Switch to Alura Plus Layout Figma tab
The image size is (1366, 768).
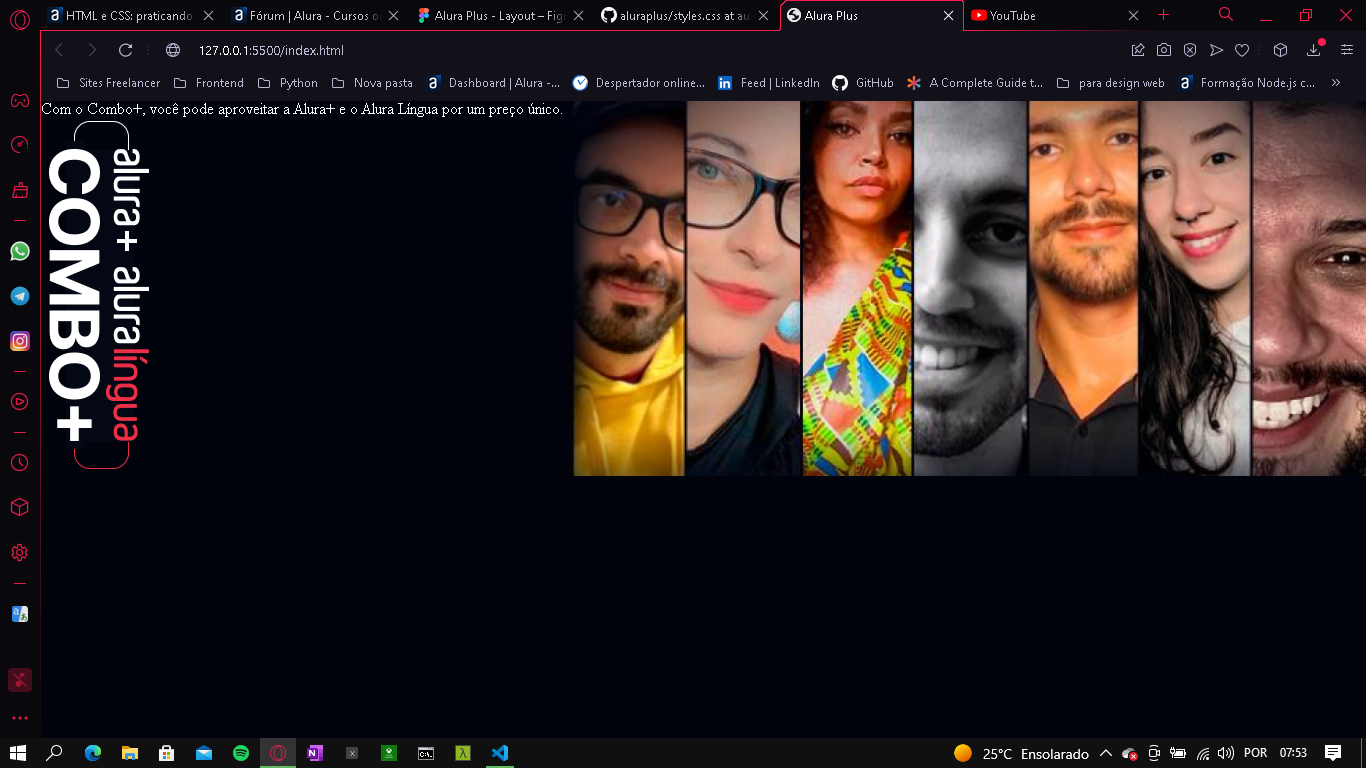click(500, 16)
